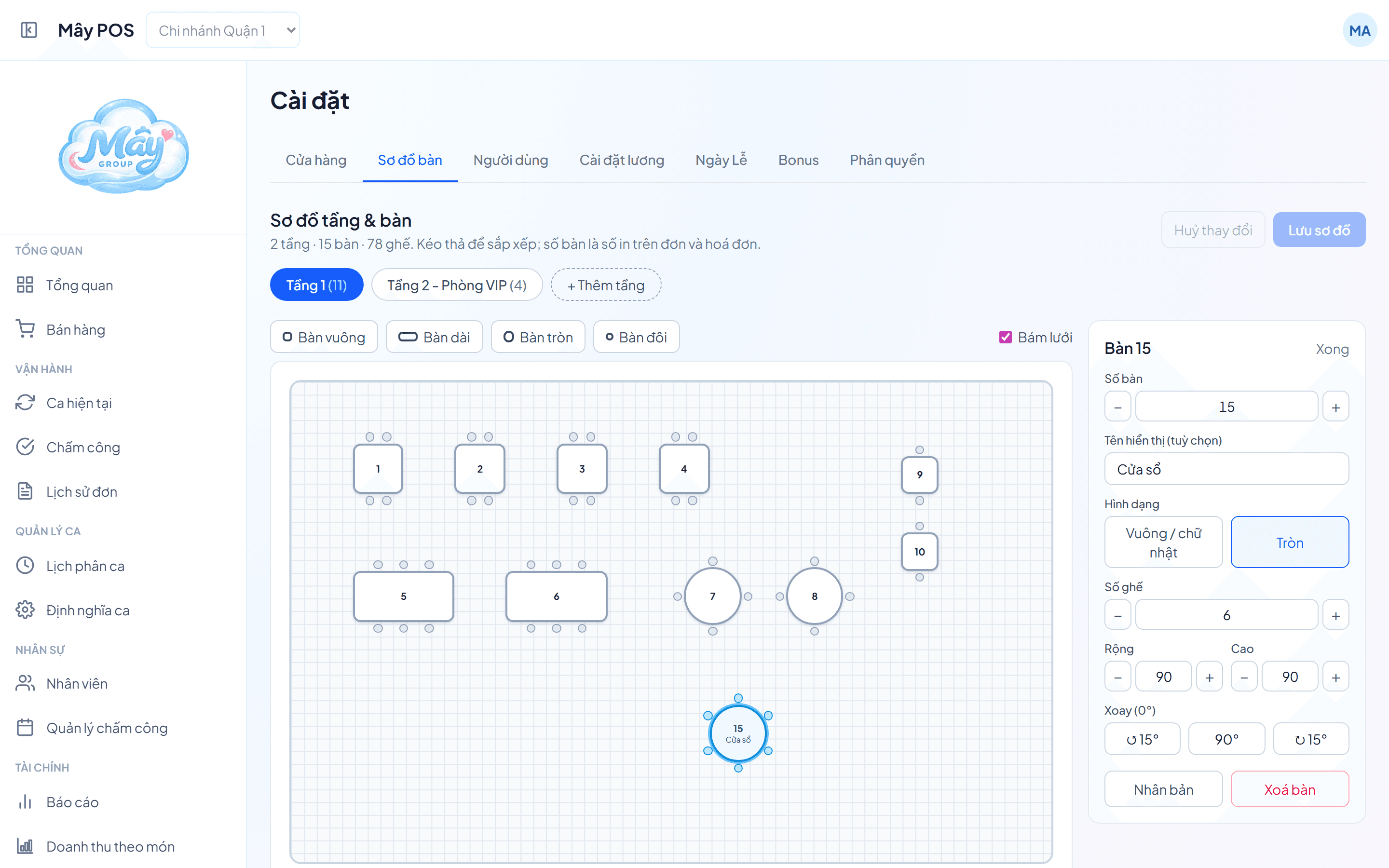The width and height of the screenshot is (1389, 868).
Task: Click the Chấm công check-circle icon
Action: pos(25,447)
